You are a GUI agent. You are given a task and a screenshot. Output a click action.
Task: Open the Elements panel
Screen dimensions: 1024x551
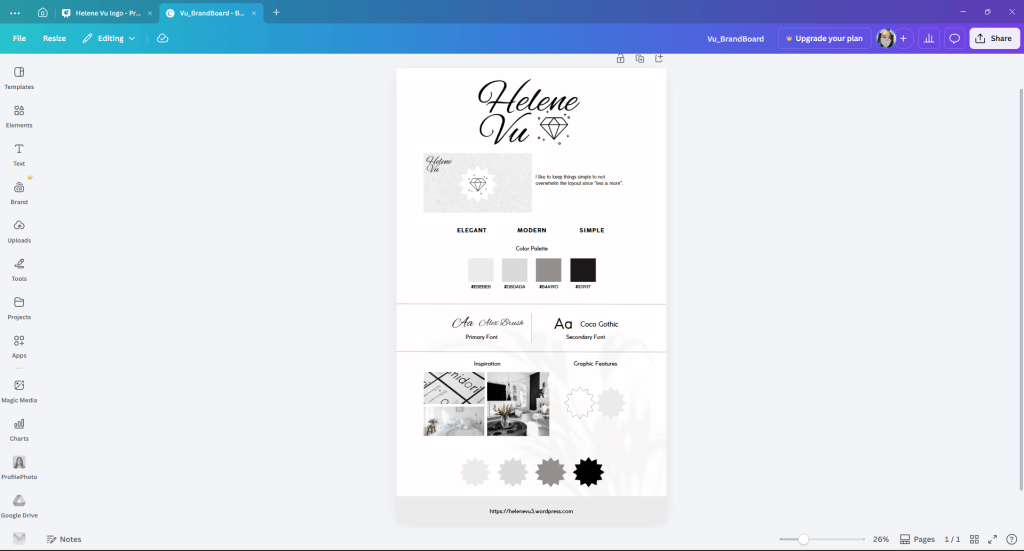tap(19, 115)
